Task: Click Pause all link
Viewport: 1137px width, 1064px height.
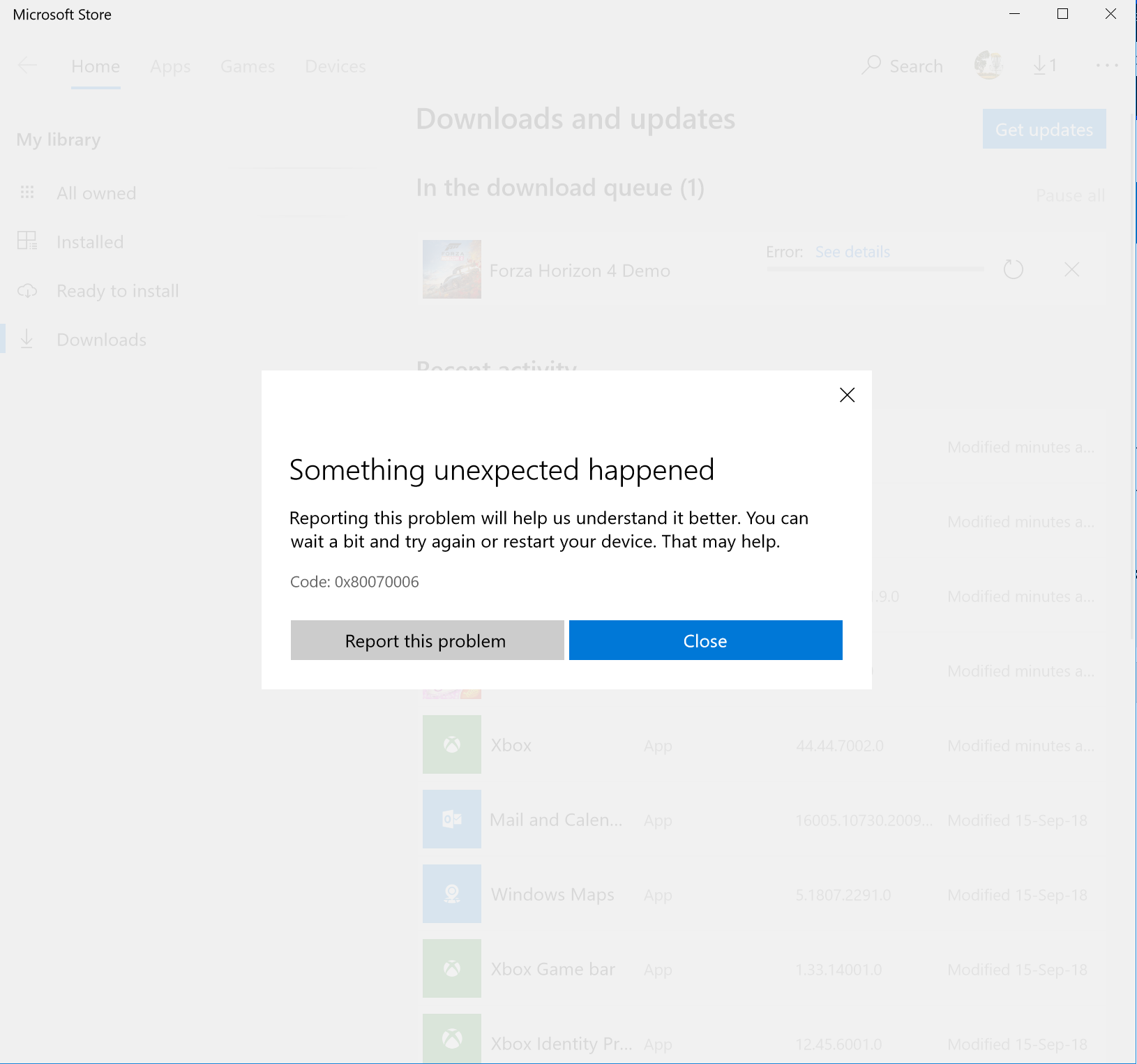Action: (1070, 195)
